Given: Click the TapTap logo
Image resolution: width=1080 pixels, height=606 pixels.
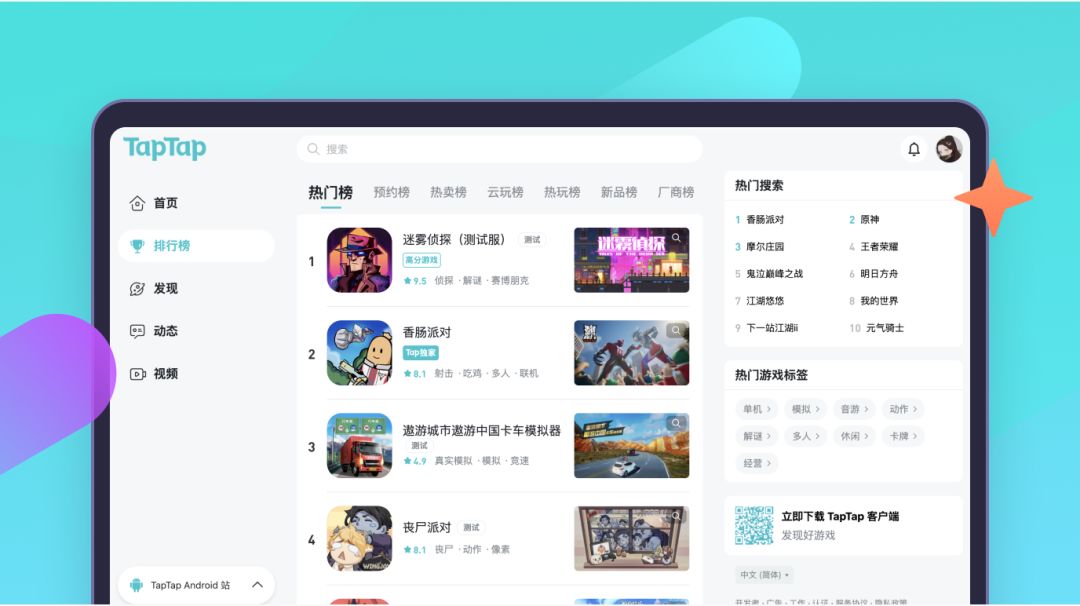Looking at the screenshot, I should (x=165, y=148).
